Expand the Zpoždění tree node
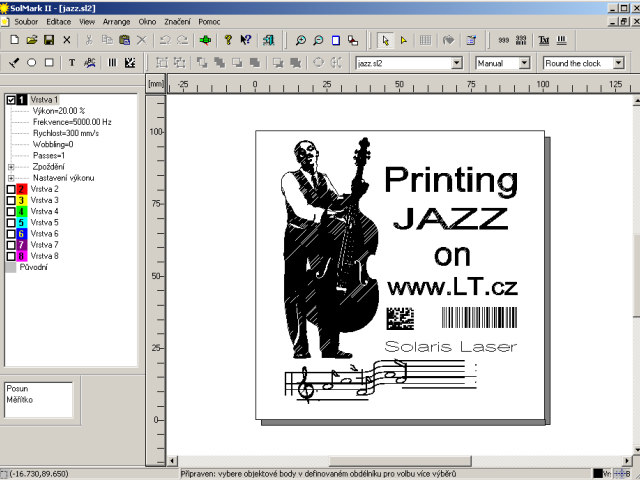 click(x=11, y=167)
